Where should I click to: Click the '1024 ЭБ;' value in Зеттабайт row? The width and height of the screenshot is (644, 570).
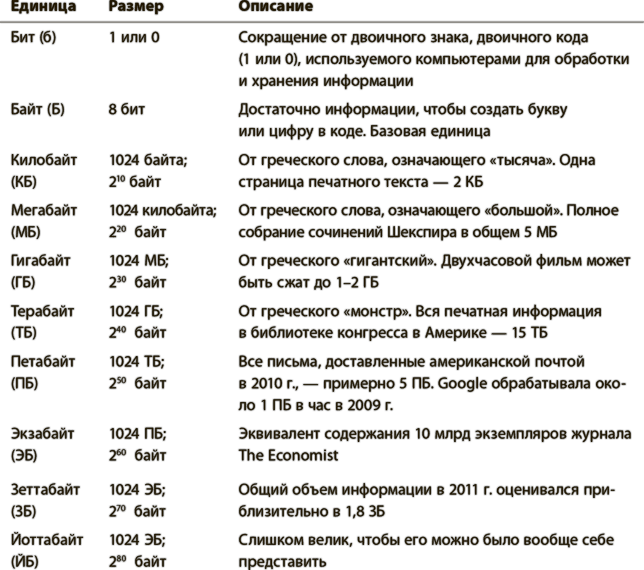click(137, 490)
